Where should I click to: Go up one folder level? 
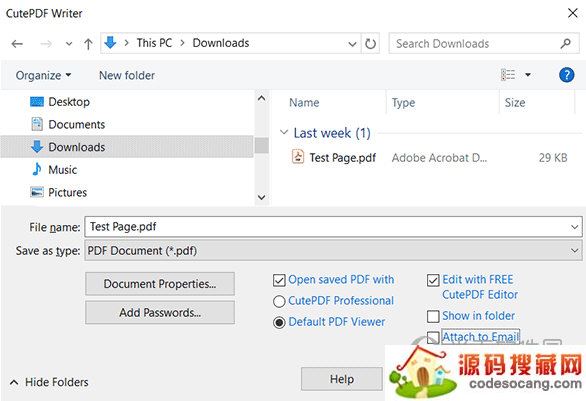(x=88, y=44)
